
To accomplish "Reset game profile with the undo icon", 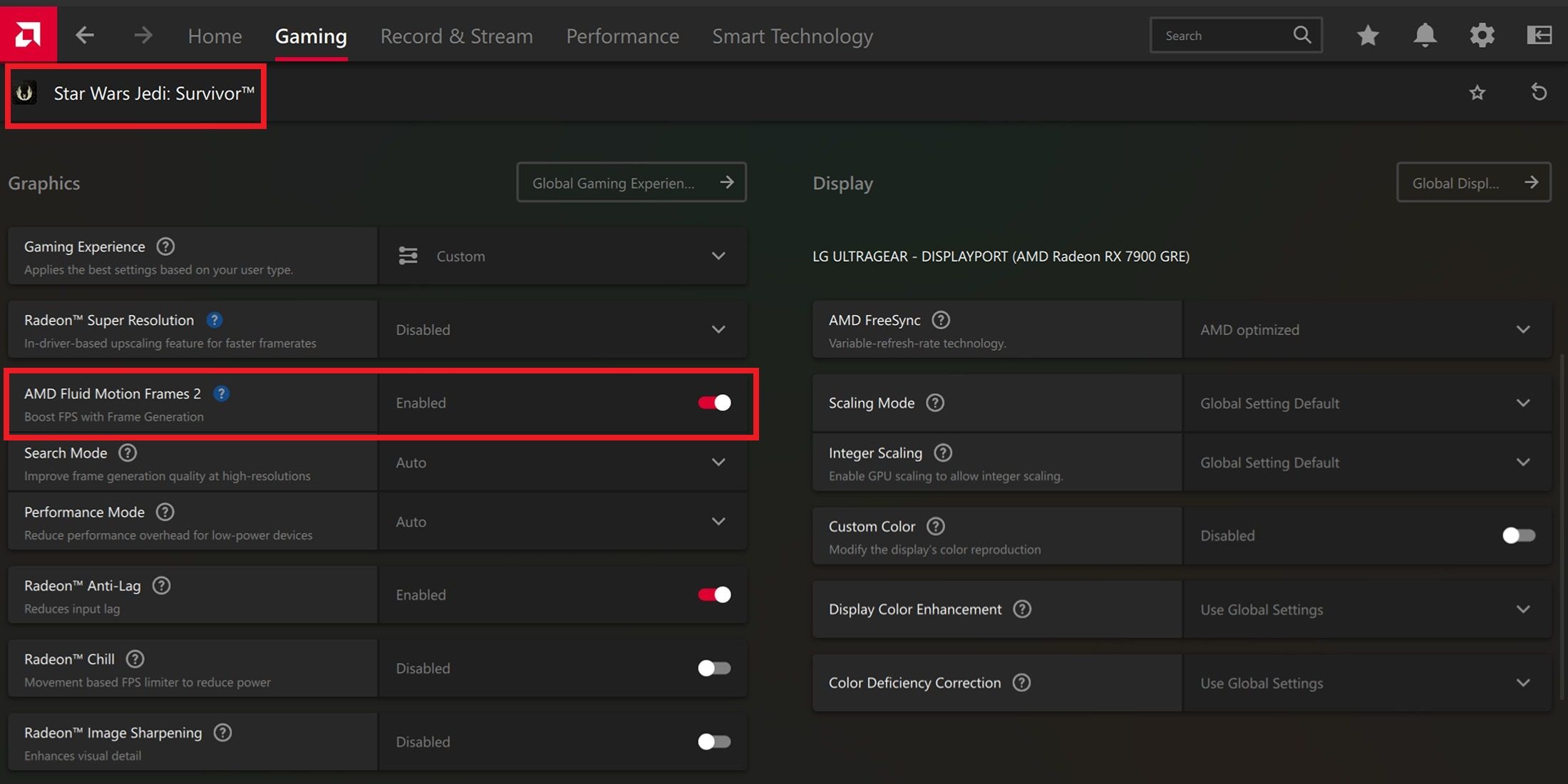I will pyautogui.click(x=1539, y=93).
